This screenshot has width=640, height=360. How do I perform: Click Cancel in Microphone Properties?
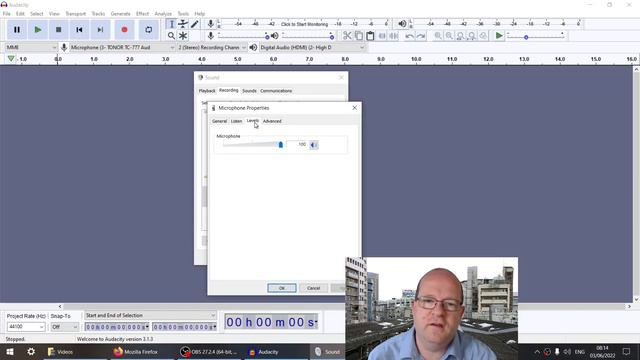coord(313,288)
